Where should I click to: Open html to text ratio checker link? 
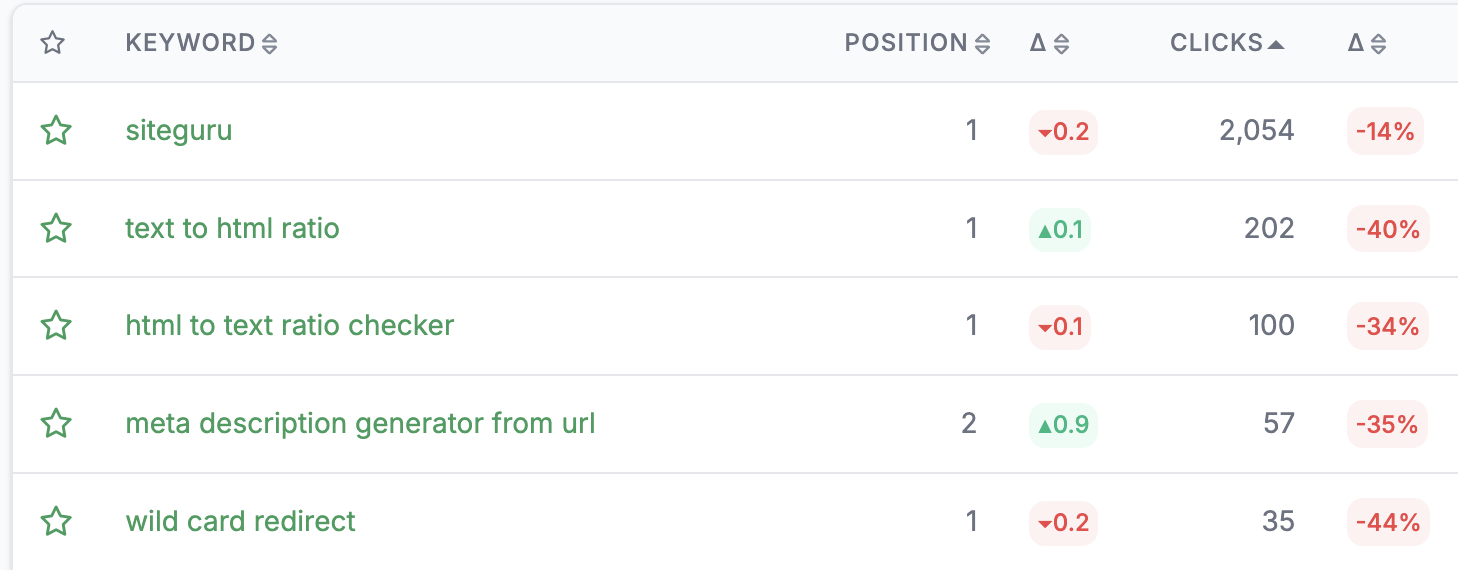click(290, 326)
